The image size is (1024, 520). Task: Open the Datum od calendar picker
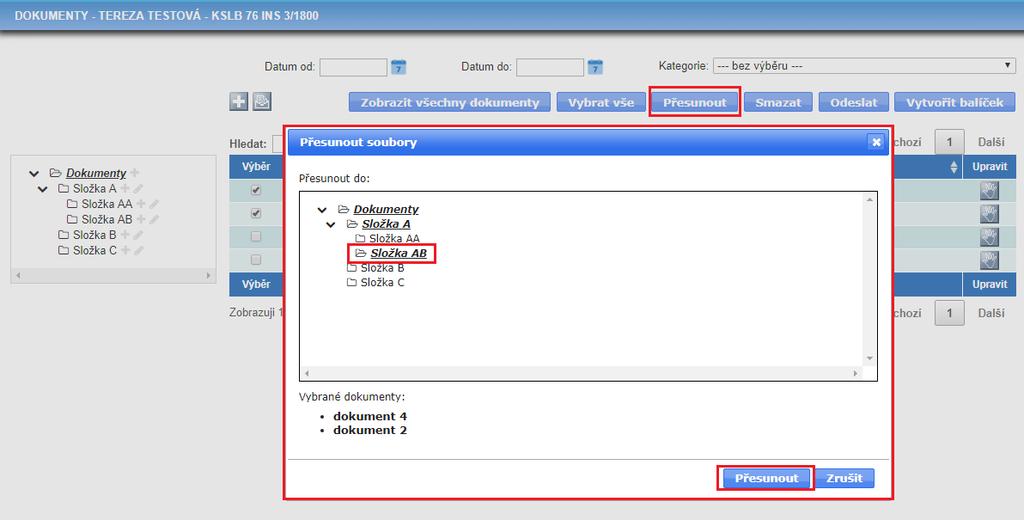pos(398,67)
